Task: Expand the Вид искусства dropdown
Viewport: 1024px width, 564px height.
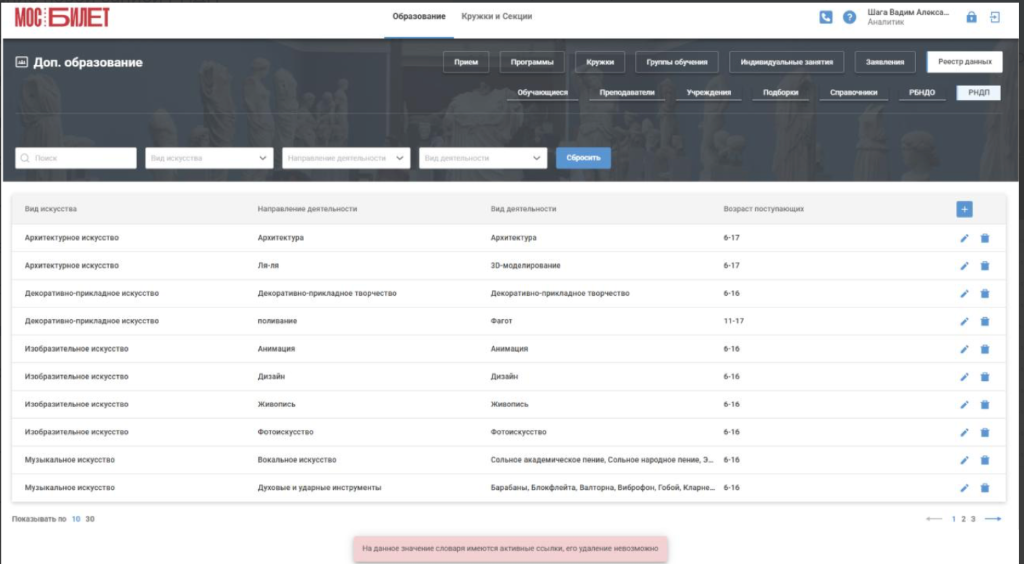Action: 209,158
